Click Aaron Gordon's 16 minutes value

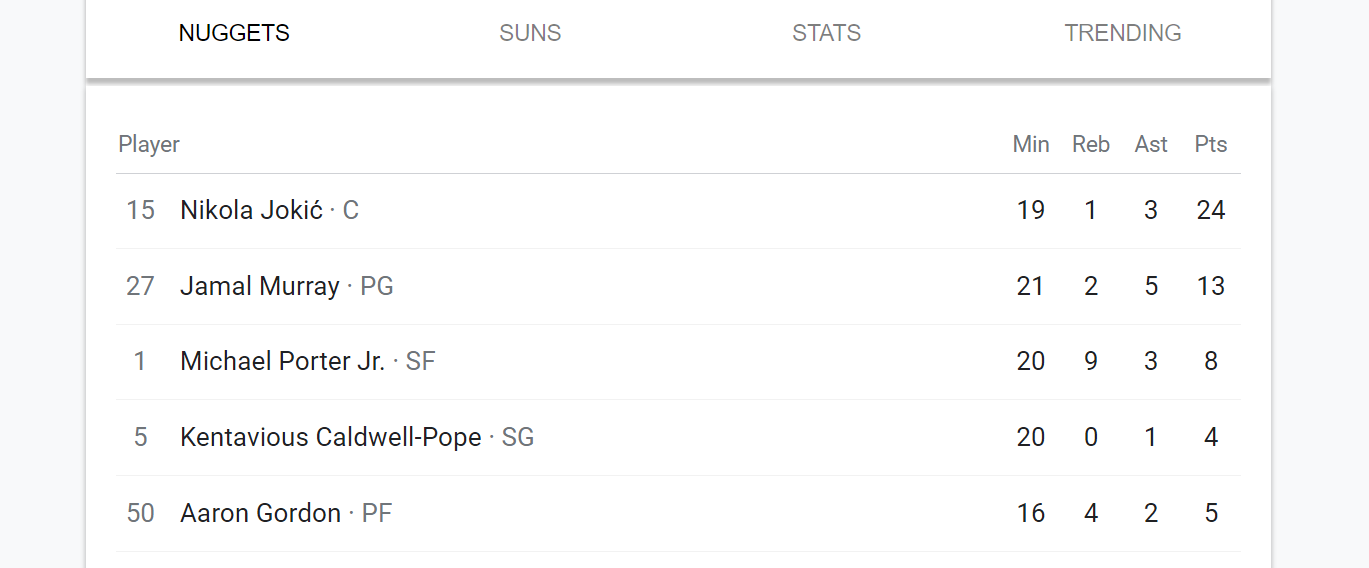(1031, 513)
